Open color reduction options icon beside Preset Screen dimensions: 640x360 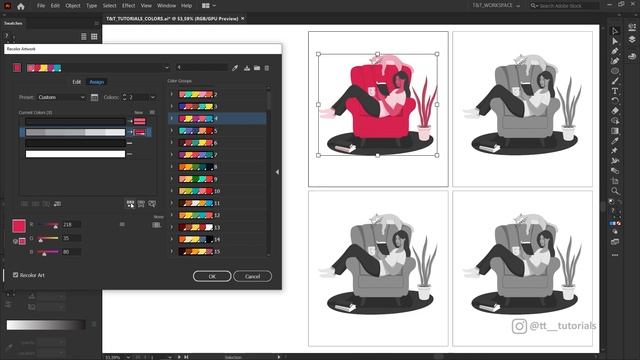(x=94, y=97)
